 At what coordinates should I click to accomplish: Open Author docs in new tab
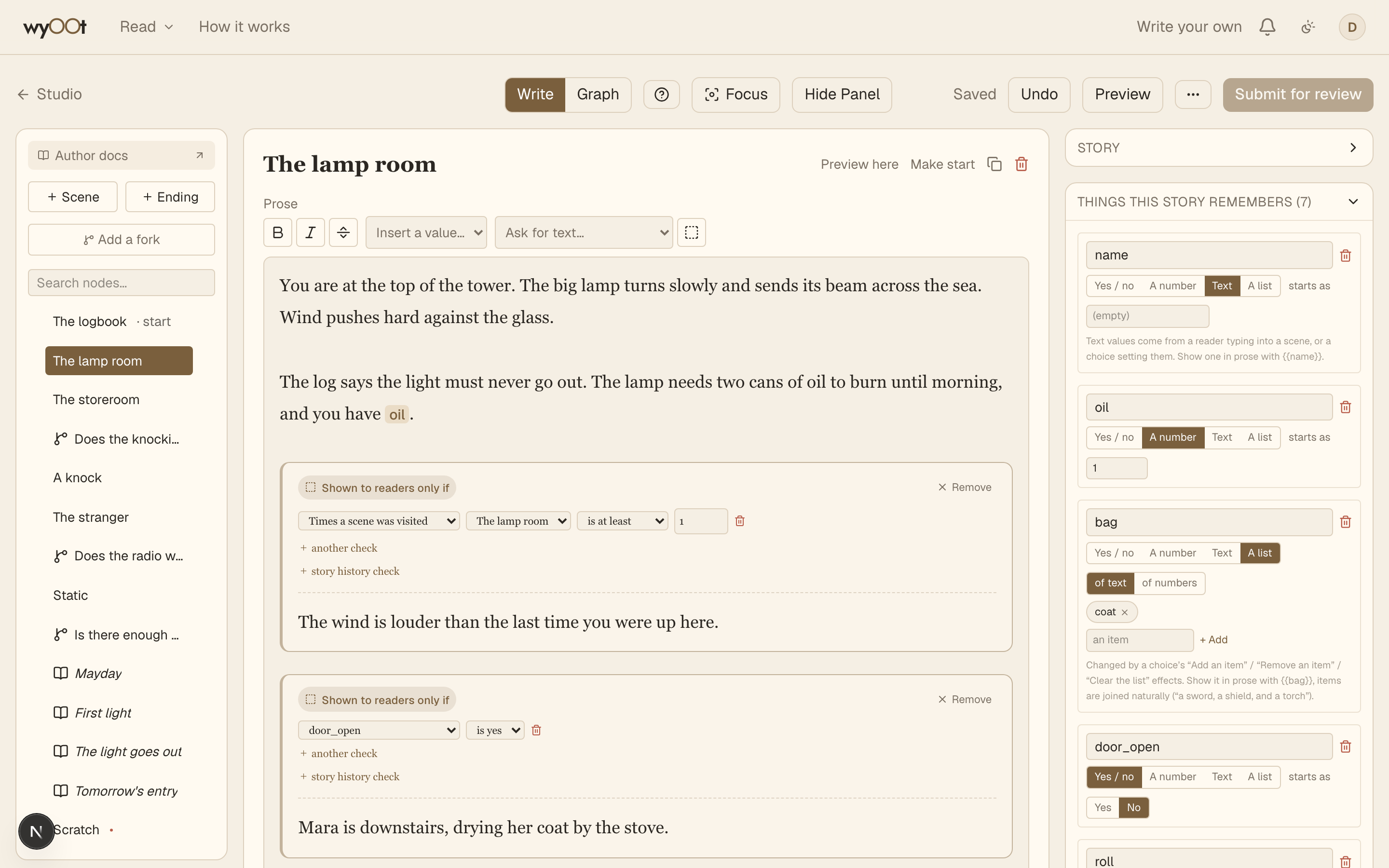[x=121, y=156]
